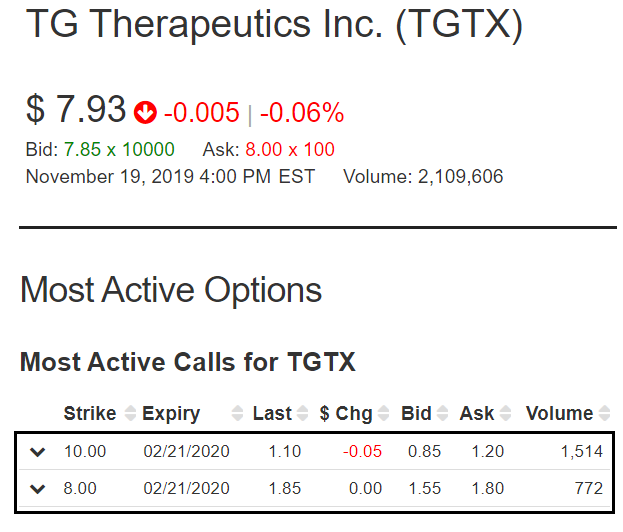623x532 pixels.
Task: Click sort arrows next to Last
Action: (x=302, y=413)
